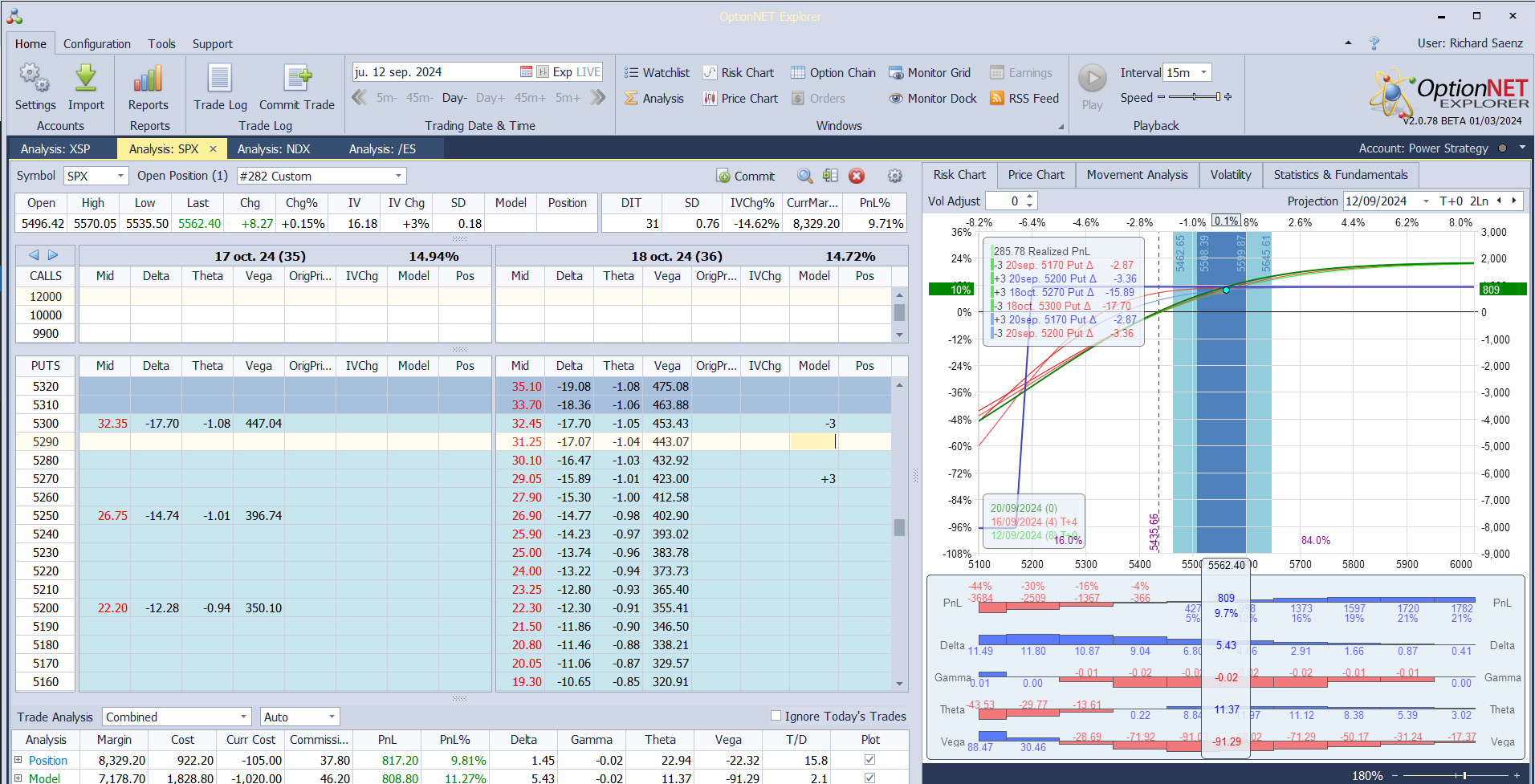Open the Symbol SPX dropdown
1535x784 pixels.
point(121,176)
